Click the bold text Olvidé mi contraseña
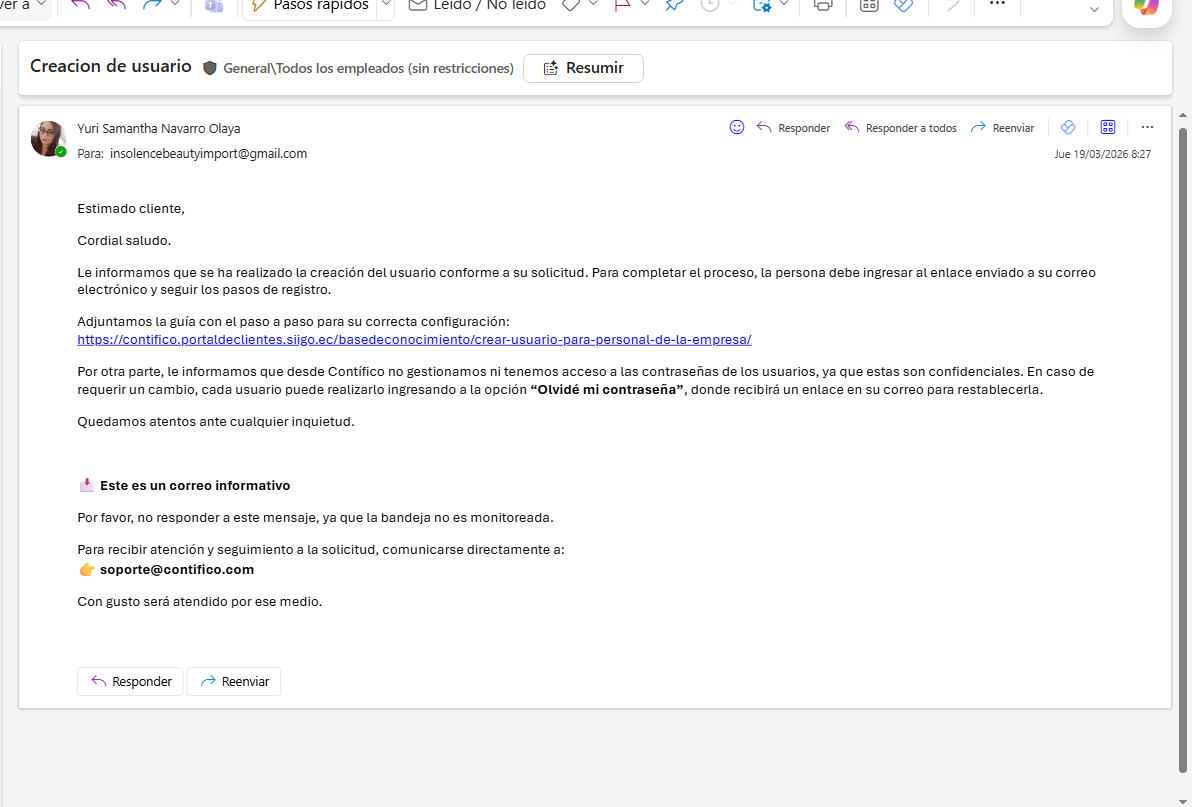Viewport: 1192px width, 807px height. 607,390
